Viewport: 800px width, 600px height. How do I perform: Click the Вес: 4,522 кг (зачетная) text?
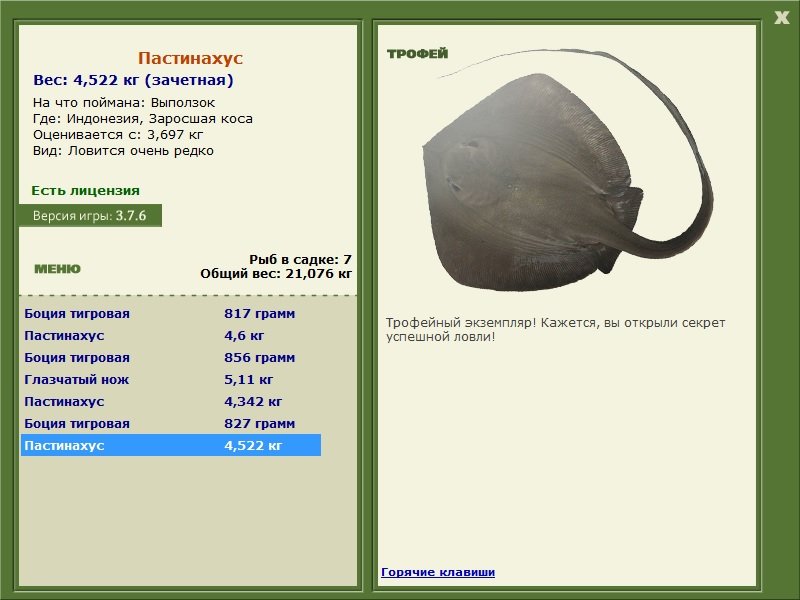[x=133, y=80]
